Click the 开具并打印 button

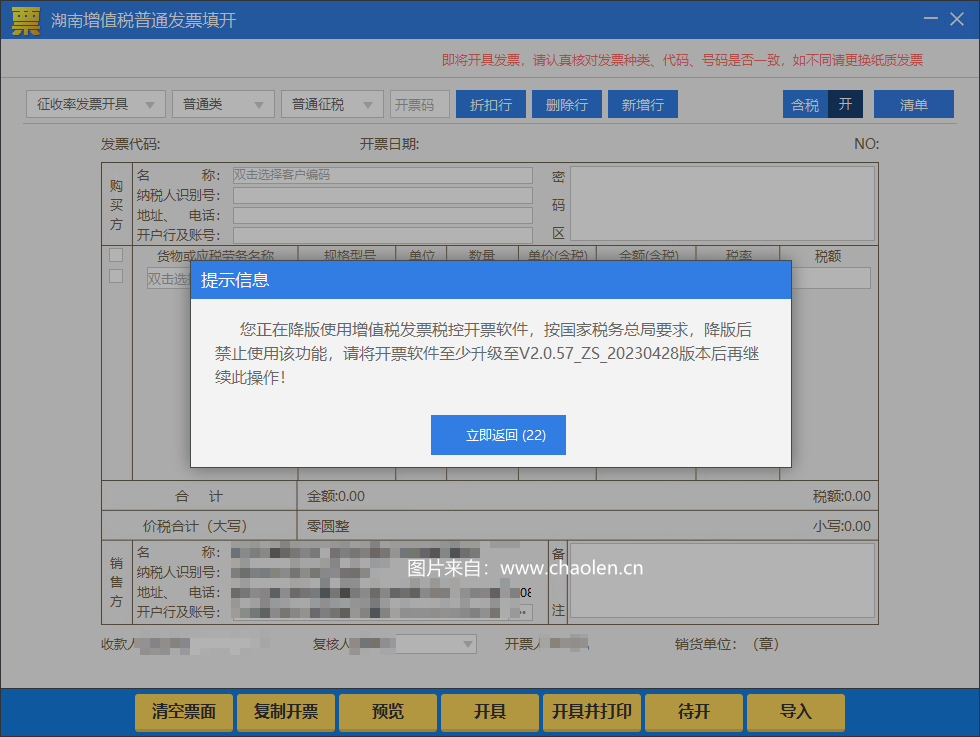pyautogui.click(x=592, y=712)
